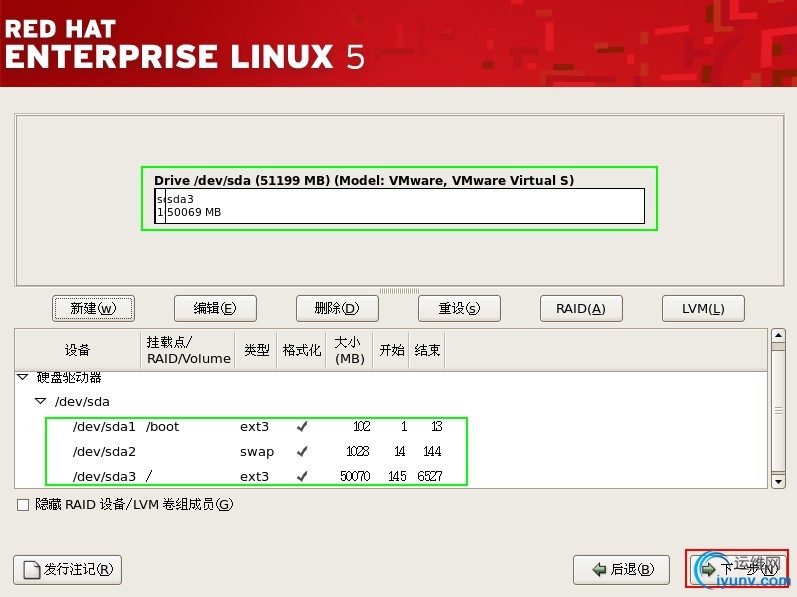Collapse the 硬盘驱动器 tree node
This screenshot has height=597, width=797.
tap(23, 377)
